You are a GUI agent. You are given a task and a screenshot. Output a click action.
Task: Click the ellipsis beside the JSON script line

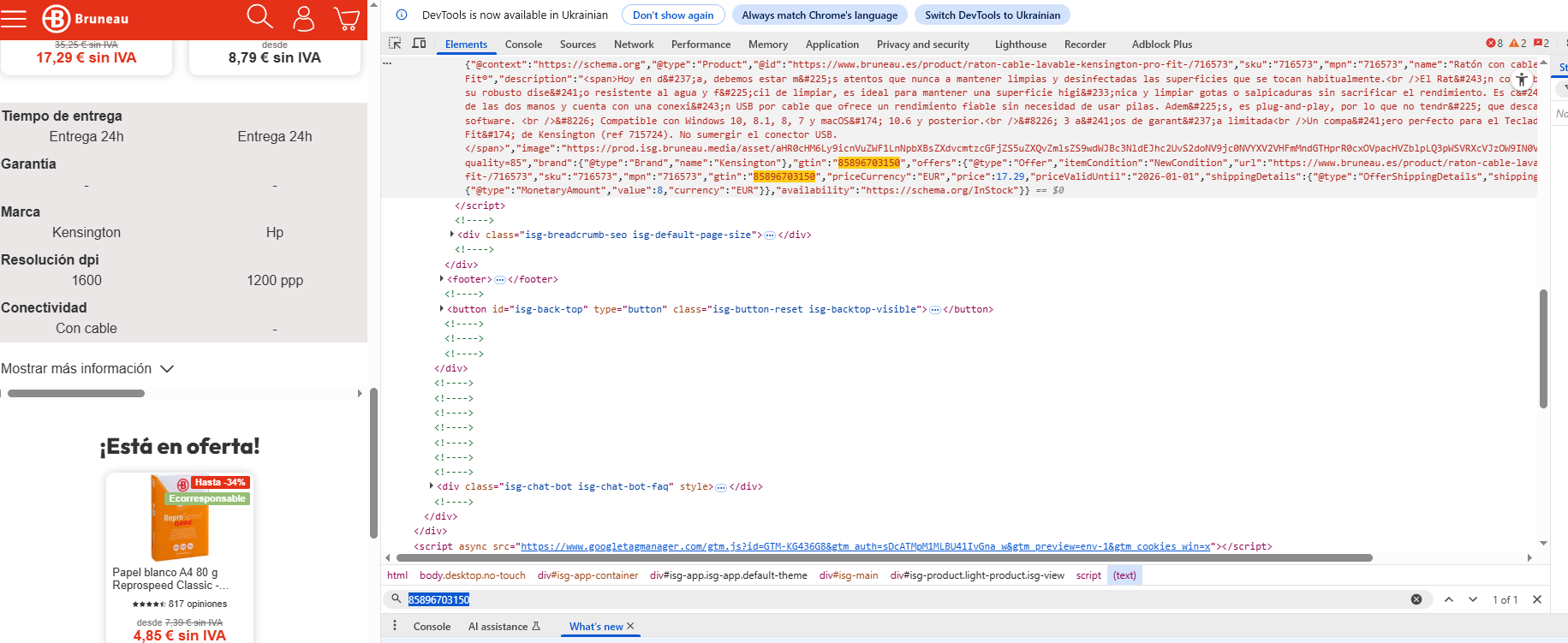click(x=387, y=63)
